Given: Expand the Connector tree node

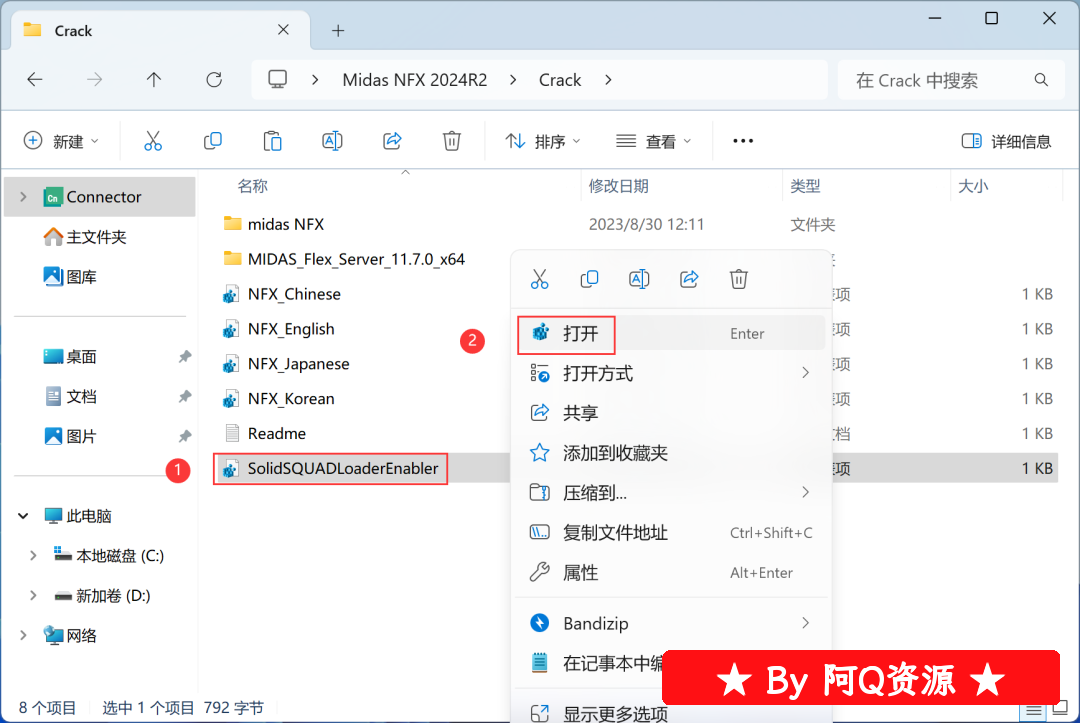Looking at the screenshot, I should pyautogui.click(x=23, y=197).
